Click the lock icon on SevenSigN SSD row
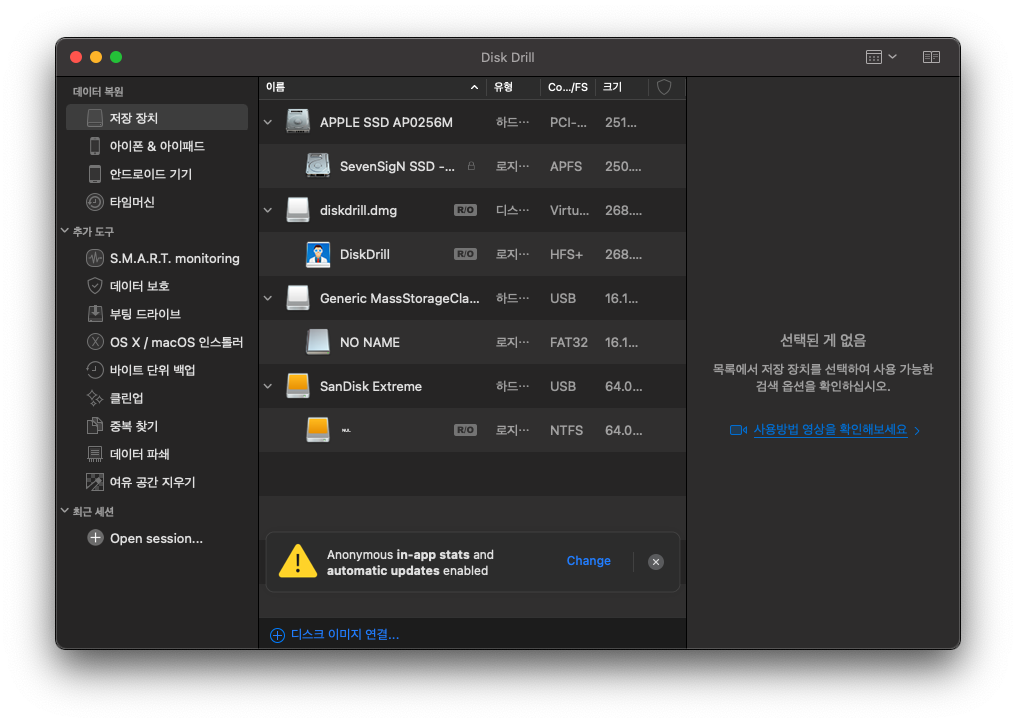Screen dimensions: 1016x723 pyautogui.click(x=471, y=166)
